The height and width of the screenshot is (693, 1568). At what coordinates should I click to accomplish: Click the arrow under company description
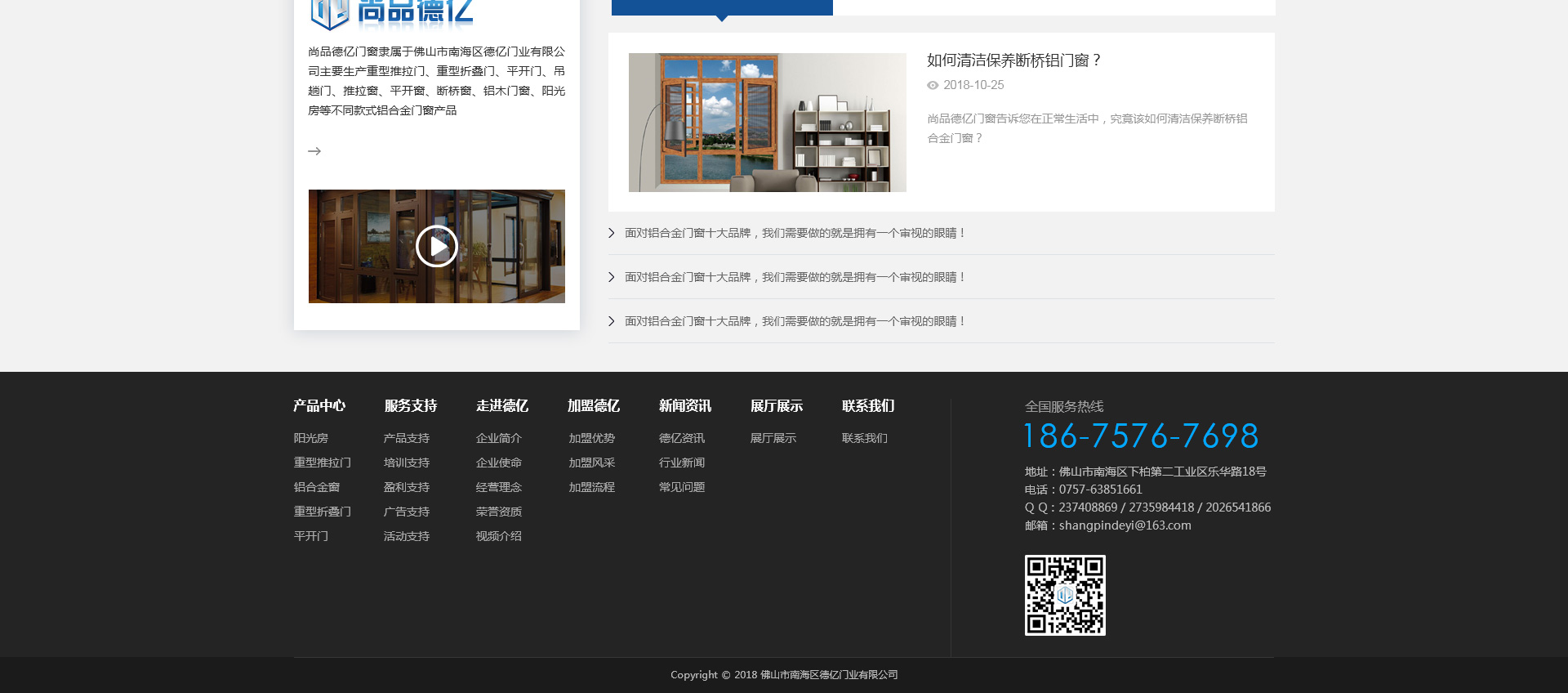[314, 151]
